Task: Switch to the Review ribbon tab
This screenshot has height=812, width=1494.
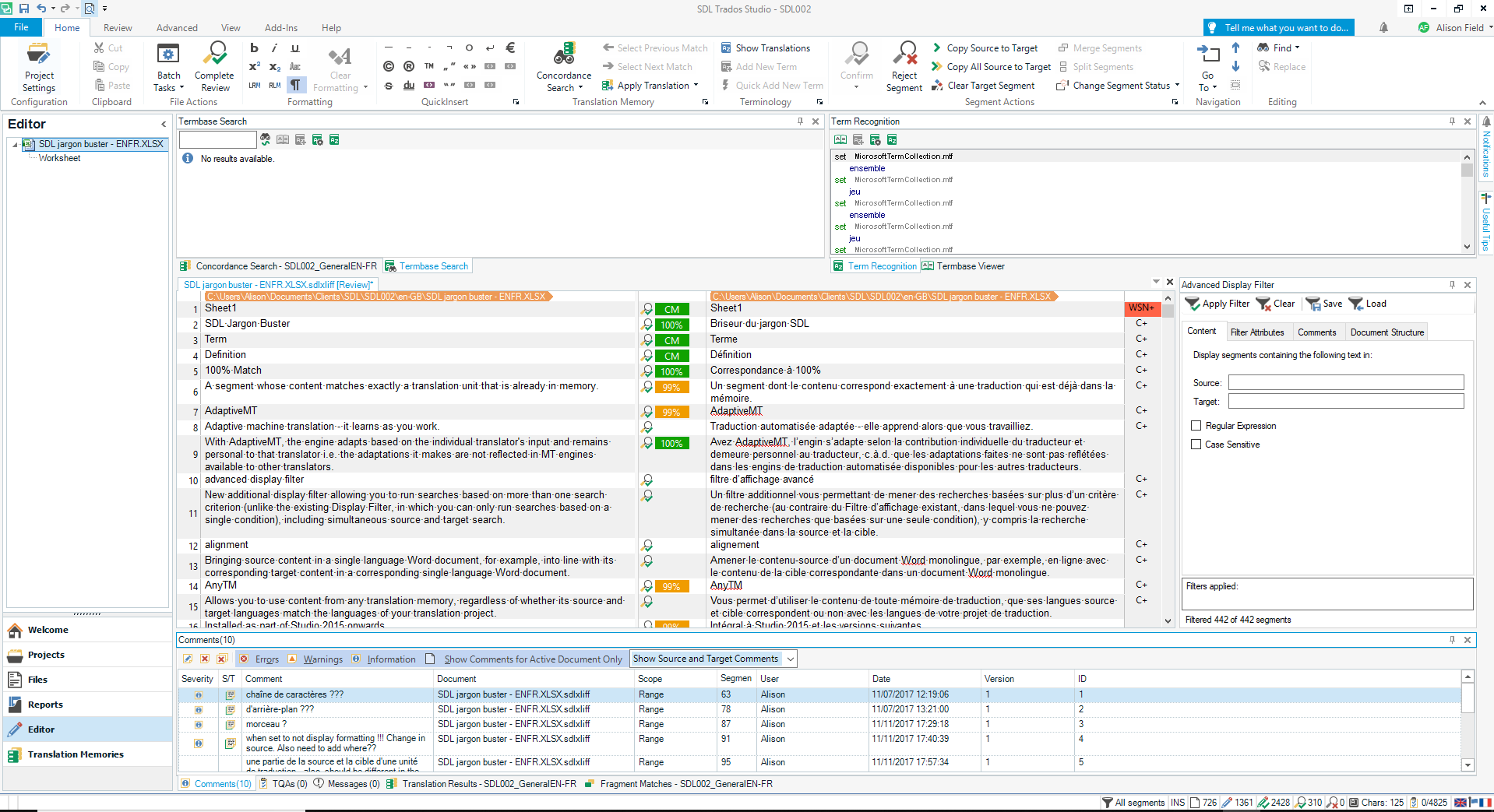Action: point(118,27)
